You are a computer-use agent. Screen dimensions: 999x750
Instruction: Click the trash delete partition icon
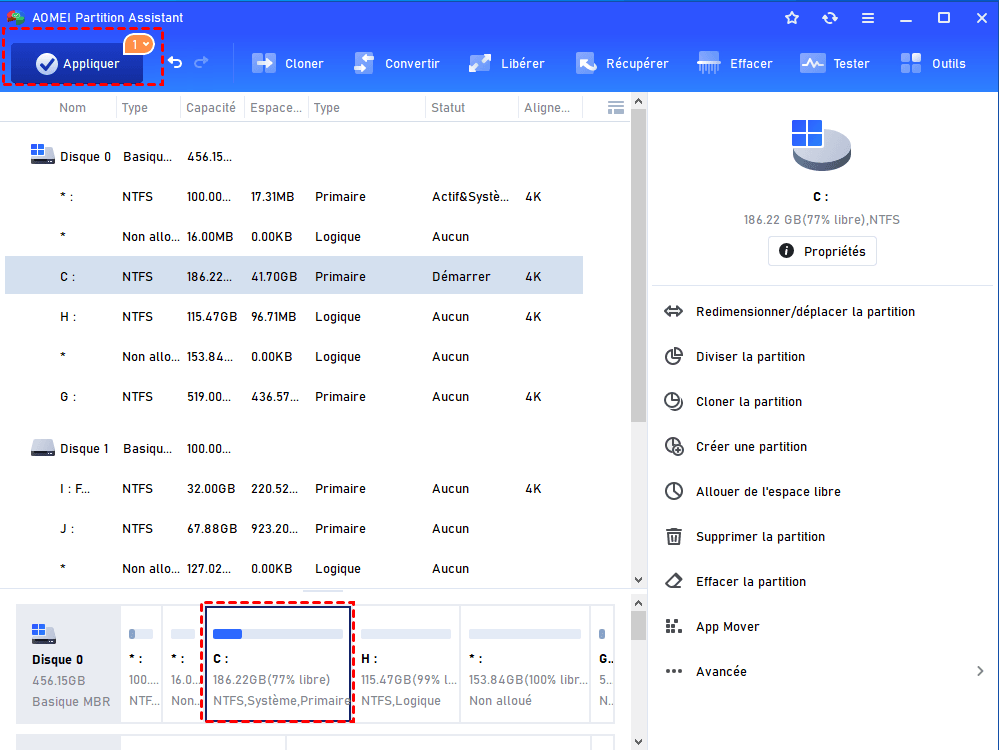(673, 537)
